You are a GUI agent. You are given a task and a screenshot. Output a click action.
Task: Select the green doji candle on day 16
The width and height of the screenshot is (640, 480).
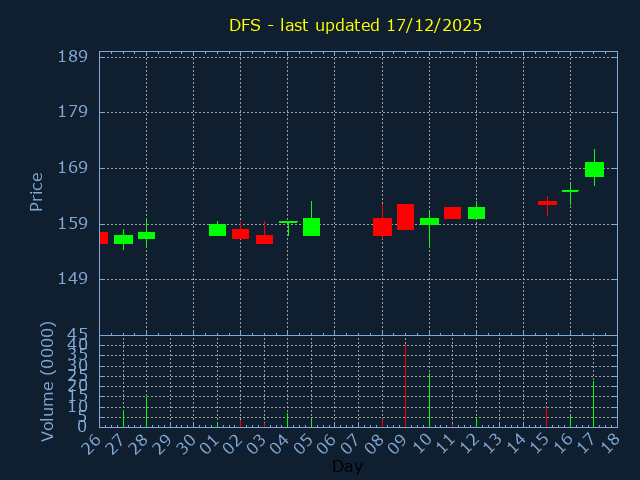tap(570, 190)
